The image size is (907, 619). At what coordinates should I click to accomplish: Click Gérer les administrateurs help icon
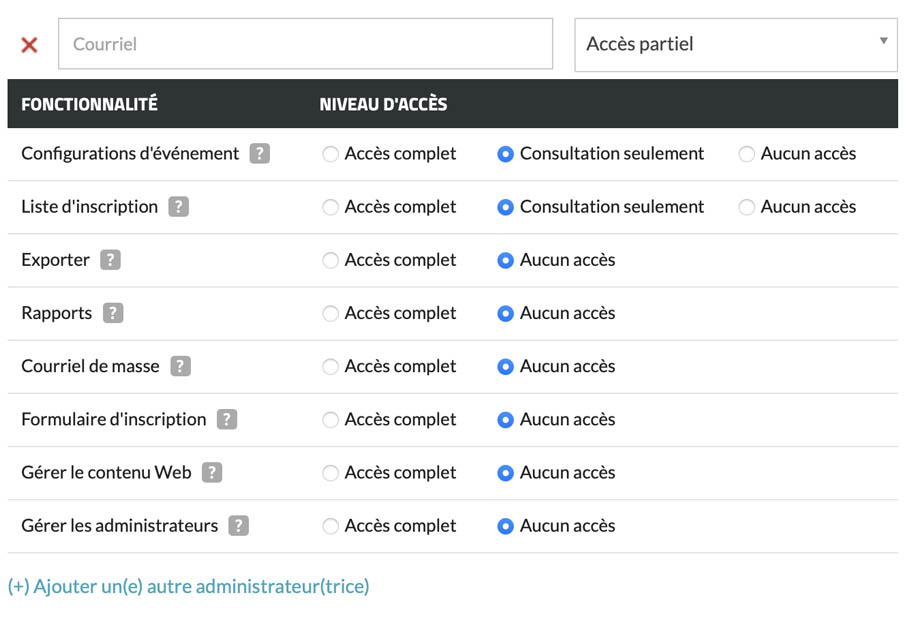click(238, 525)
